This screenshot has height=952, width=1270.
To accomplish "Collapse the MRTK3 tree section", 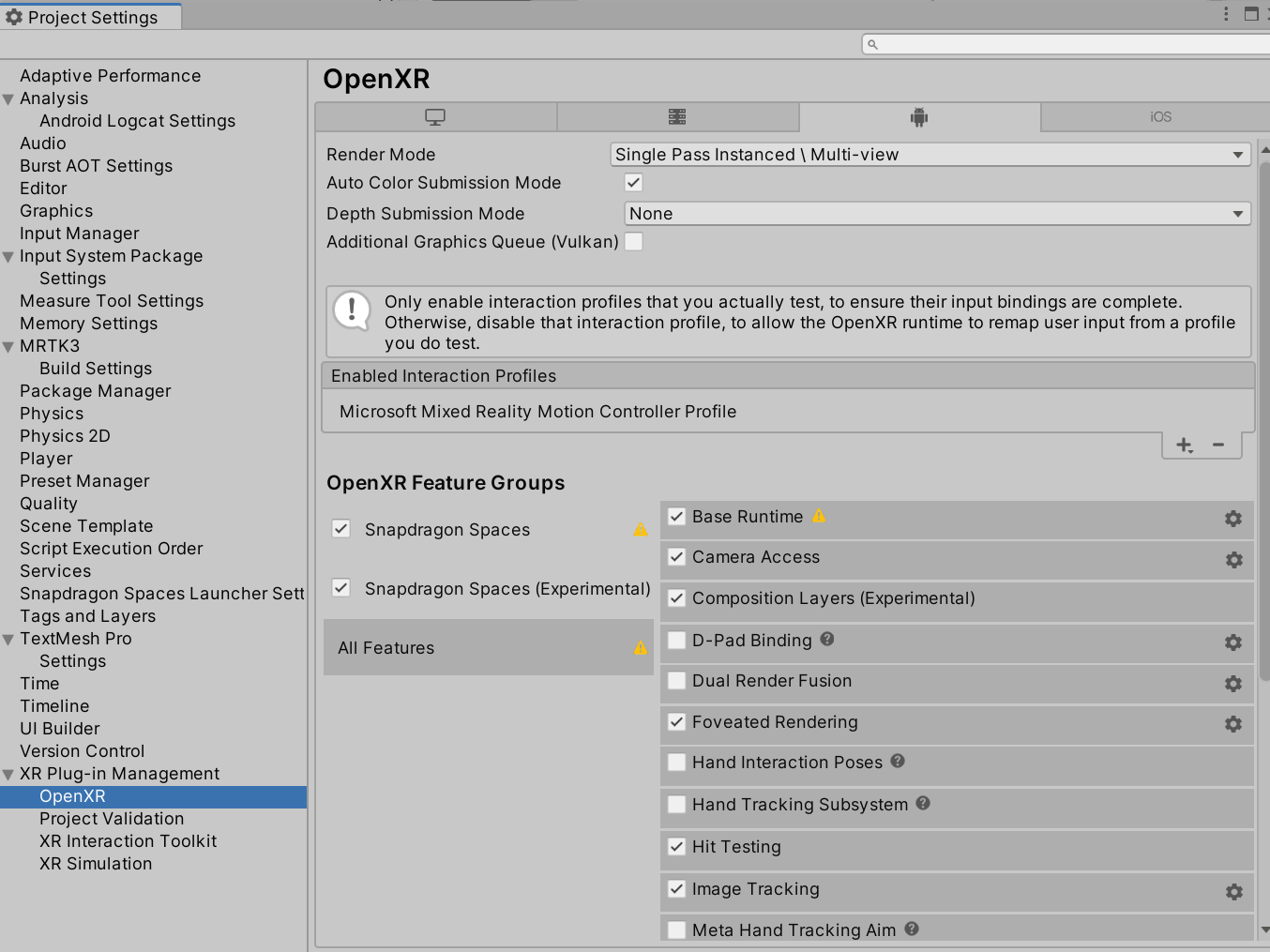I will pos(8,347).
